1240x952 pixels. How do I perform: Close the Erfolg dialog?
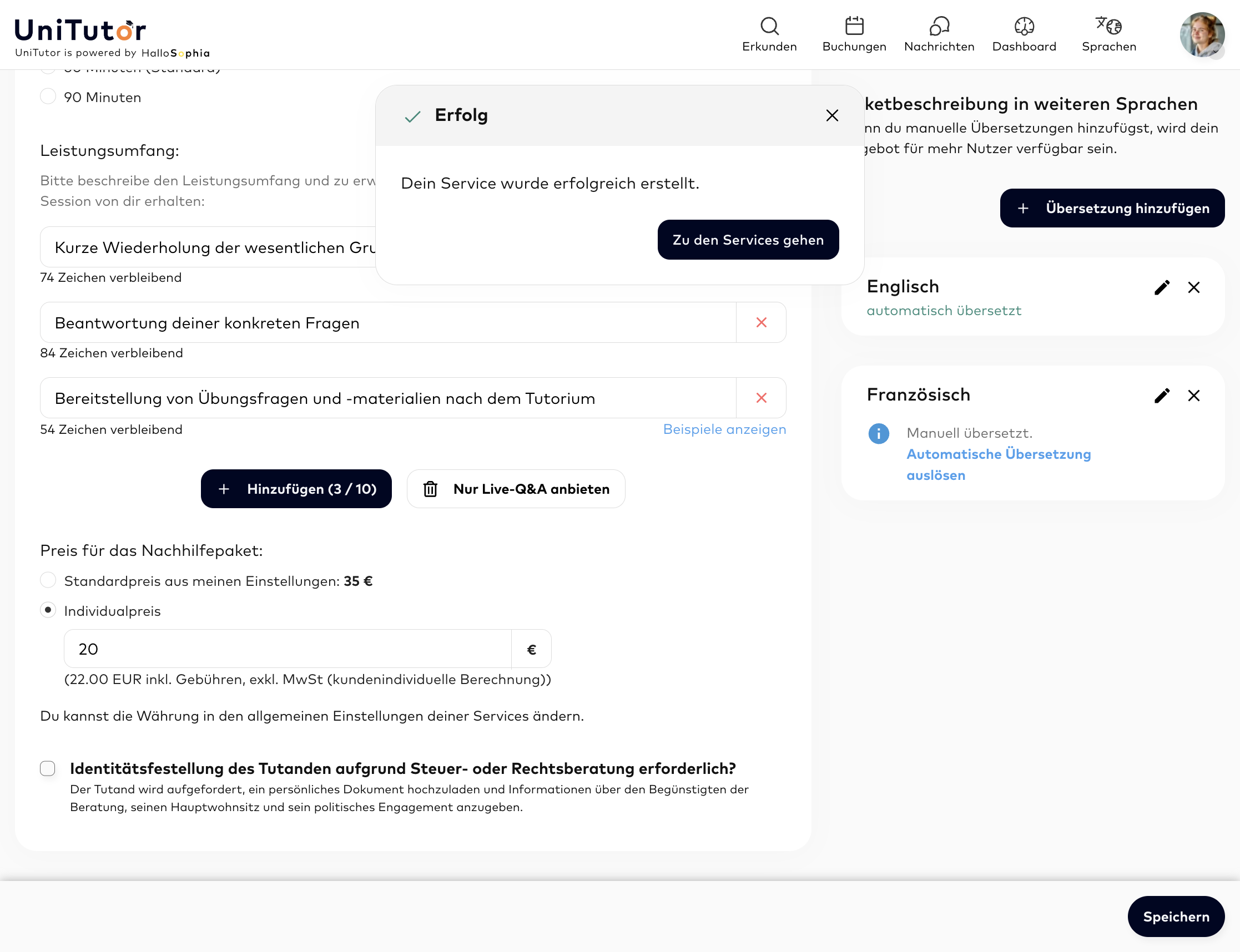coord(832,115)
